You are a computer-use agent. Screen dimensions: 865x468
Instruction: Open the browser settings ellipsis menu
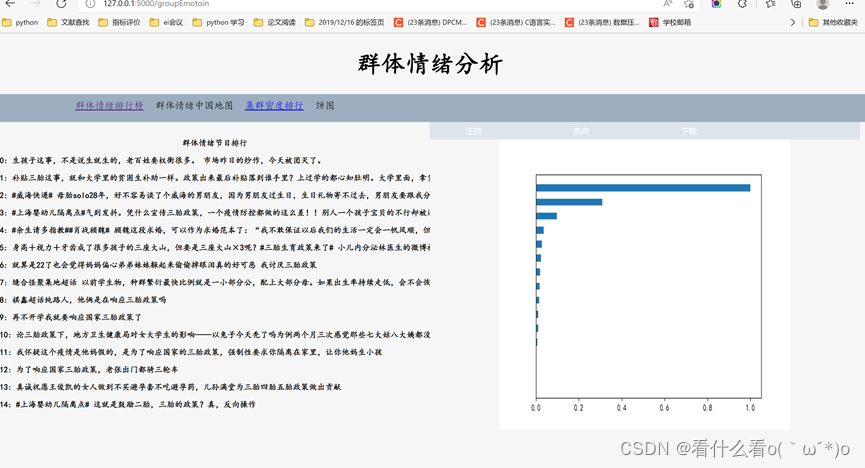tap(850, 3)
